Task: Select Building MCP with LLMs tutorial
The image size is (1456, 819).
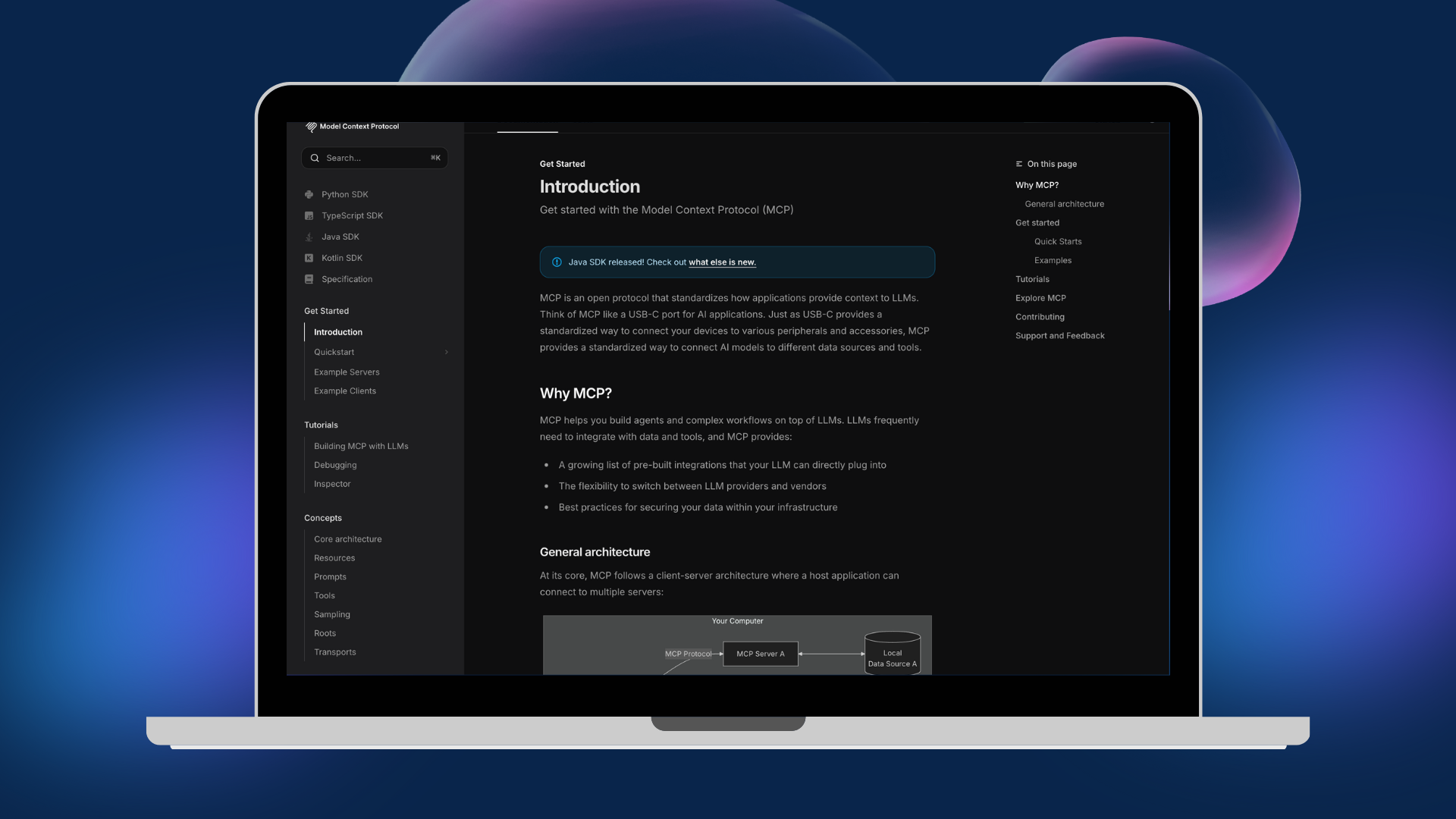Action: pos(361,447)
